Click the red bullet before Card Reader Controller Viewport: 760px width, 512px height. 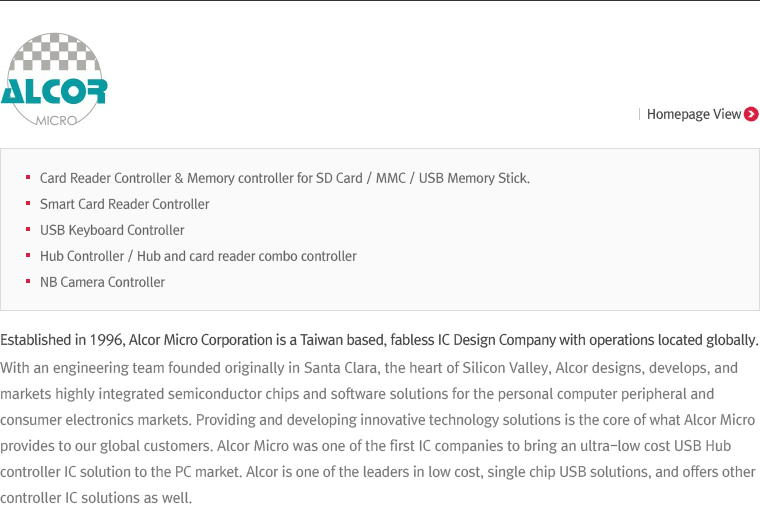point(28,177)
